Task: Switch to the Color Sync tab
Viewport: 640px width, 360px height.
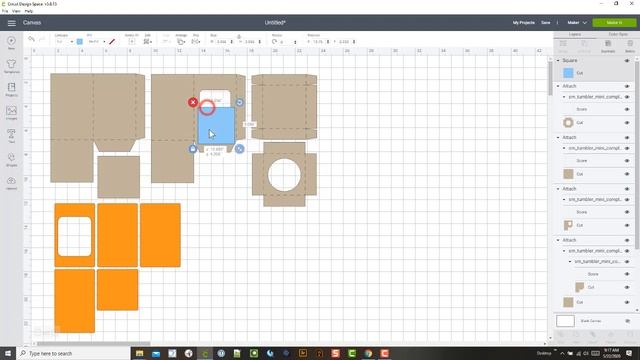Action: 618,34
